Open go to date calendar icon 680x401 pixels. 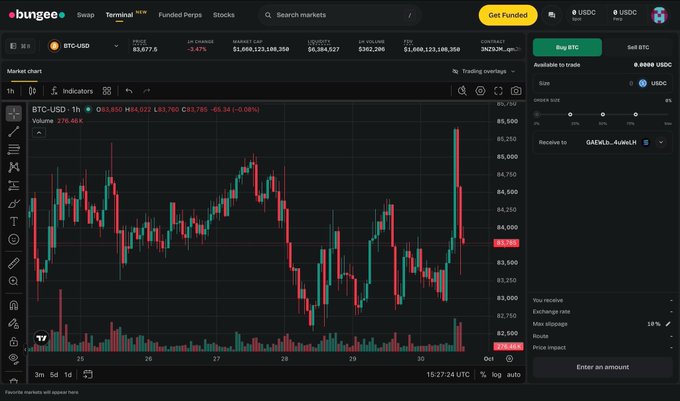88,374
